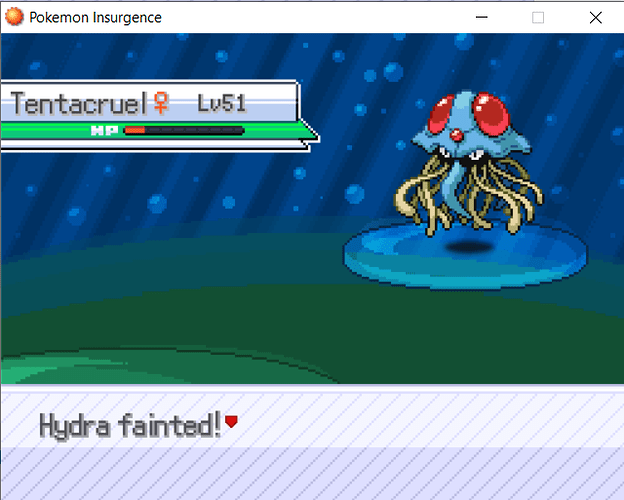Minimize the Pokemon Insurgence window

(482, 17)
